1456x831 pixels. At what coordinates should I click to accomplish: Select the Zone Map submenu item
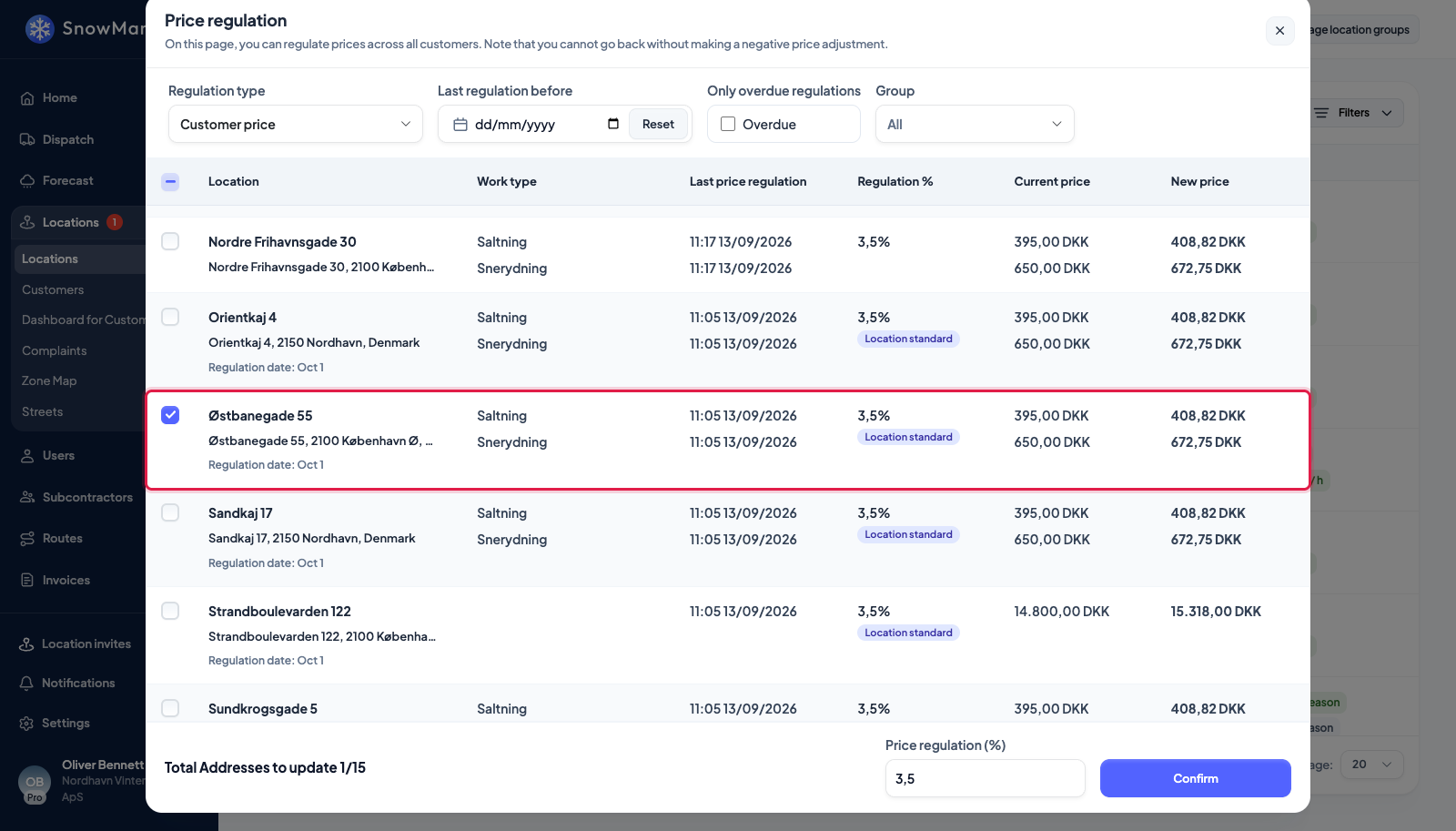click(x=49, y=380)
